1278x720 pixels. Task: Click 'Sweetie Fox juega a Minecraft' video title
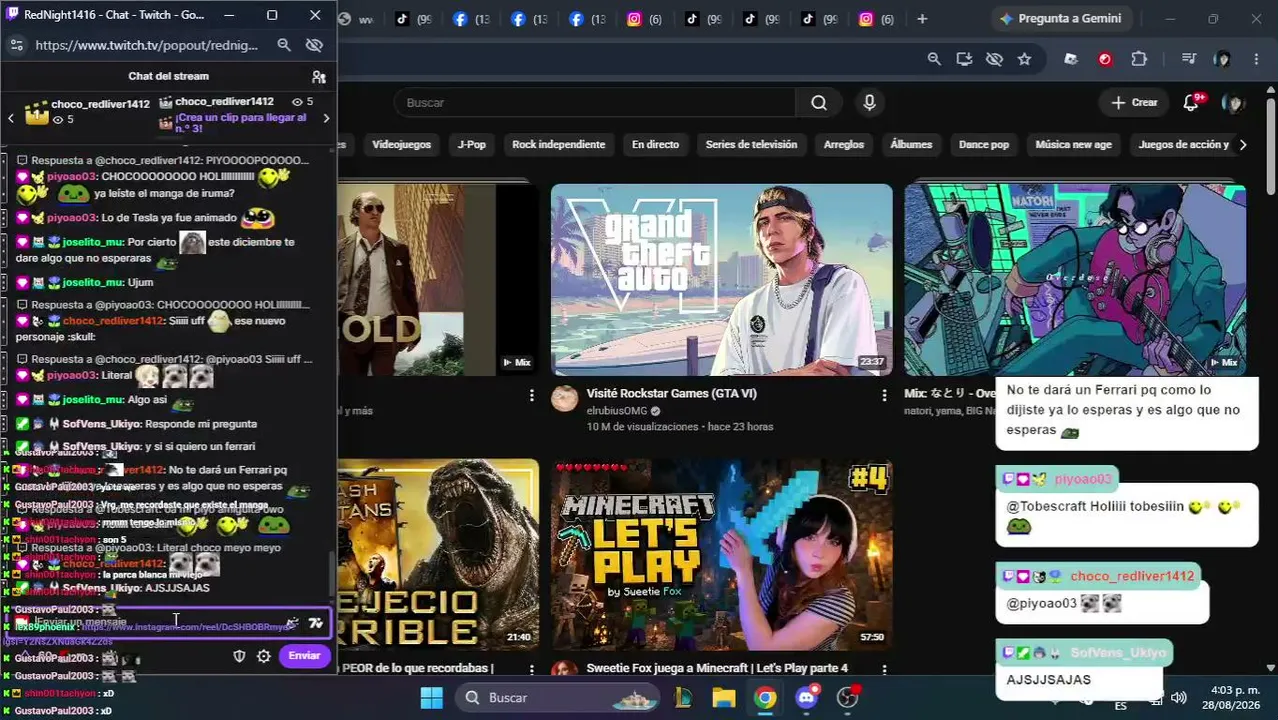(x=717, y=668)
